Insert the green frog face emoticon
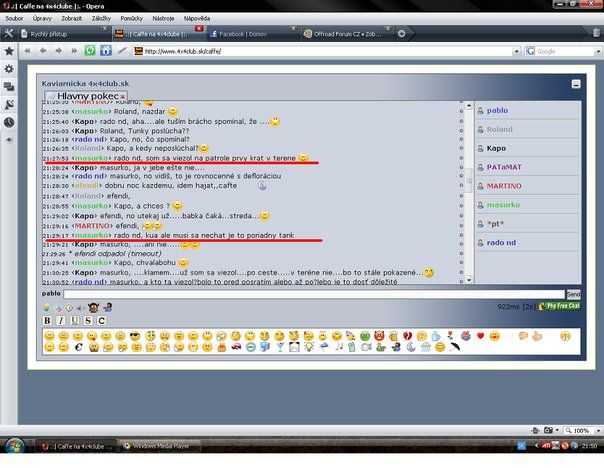The width and height of the screenshot is (604, 468). [x=365, y=336]
